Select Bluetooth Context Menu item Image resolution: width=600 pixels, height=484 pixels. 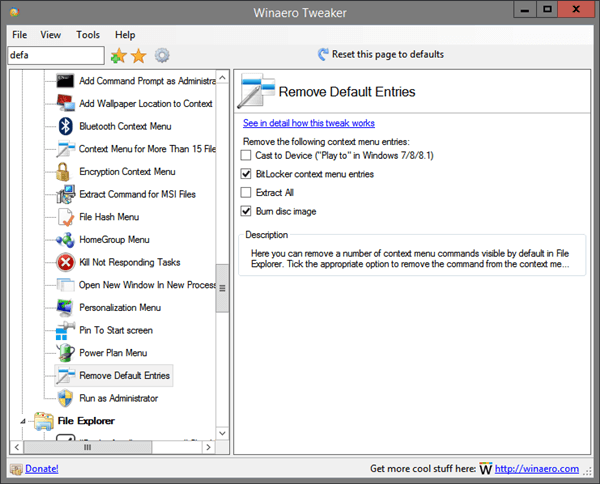[125, 126]
